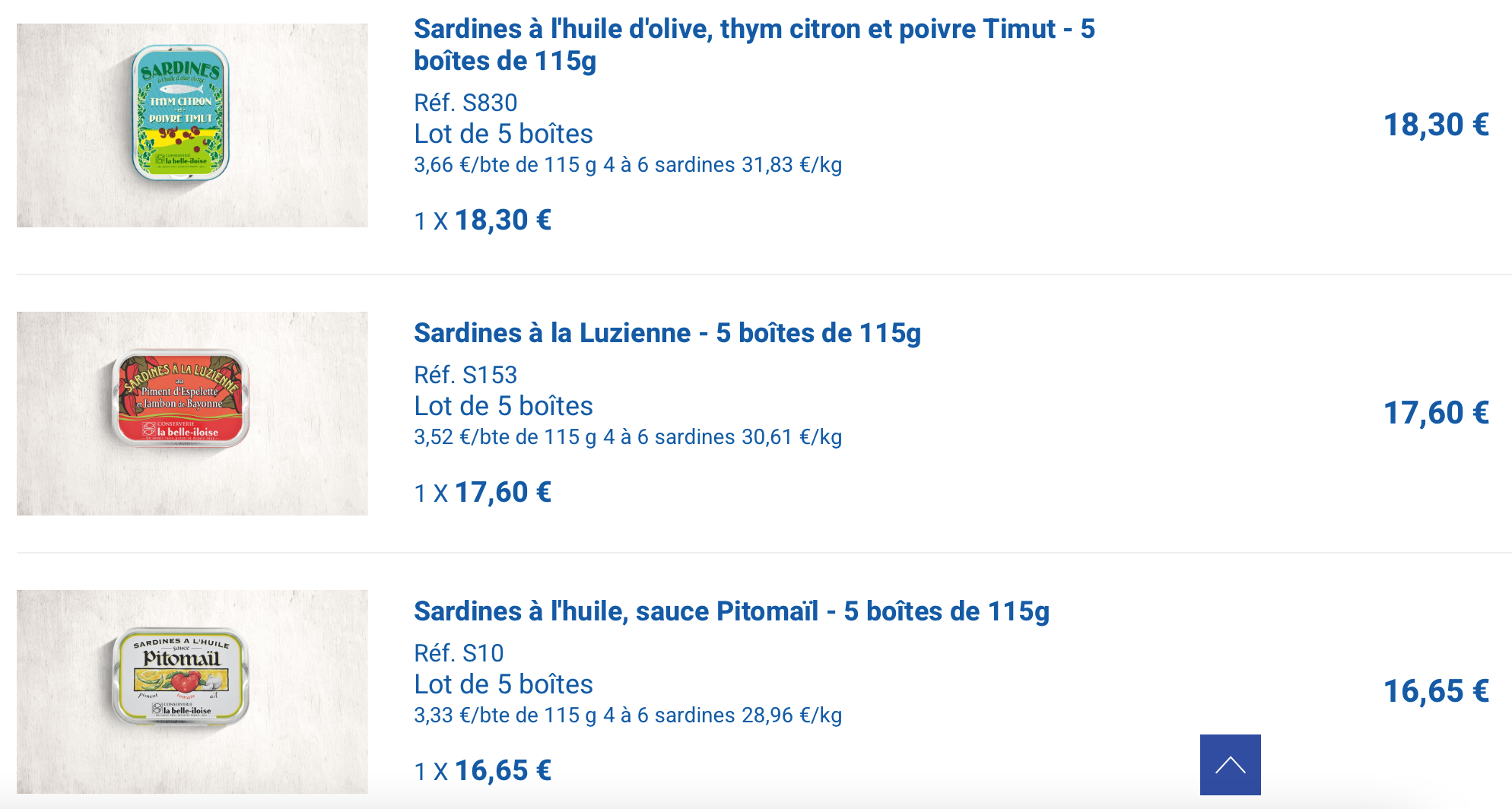The height and width of the screenshot is (809, 1512).
Task: Open the Pitomaïl sardines tin image
Action: (x=192, y=691)
